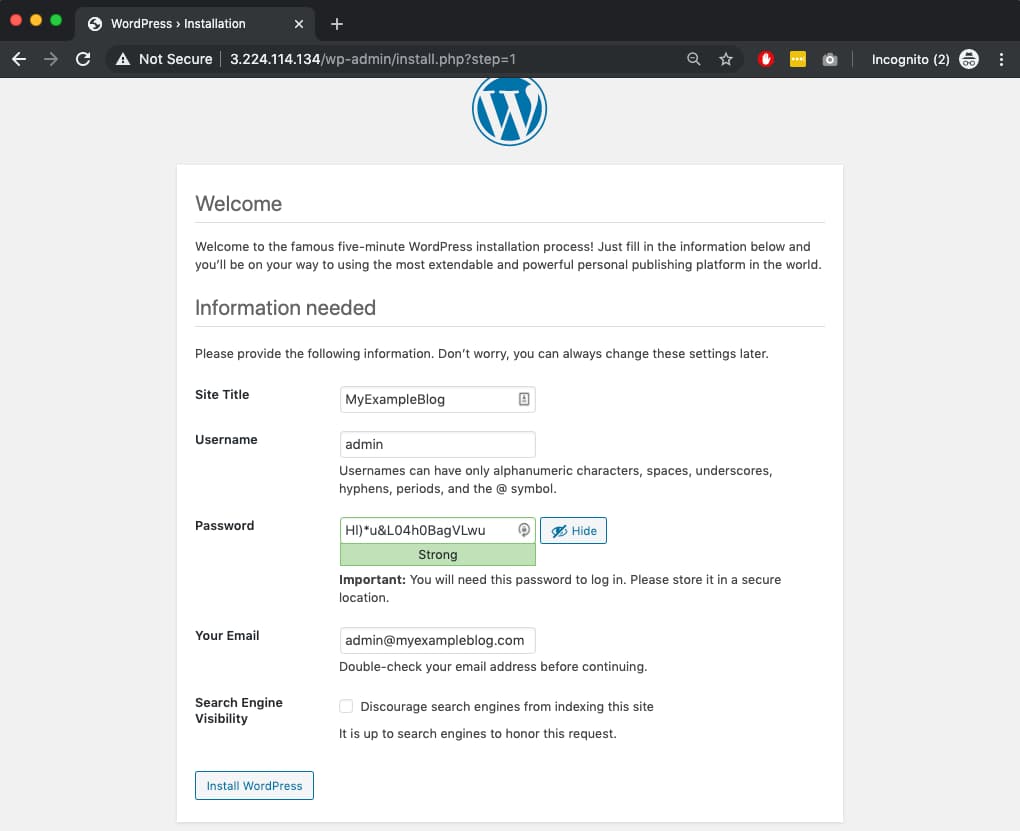The width and height of the screenshot is (1020, 831).
Task: Click the macOS green fullscreen button
Action: point(56,20)
